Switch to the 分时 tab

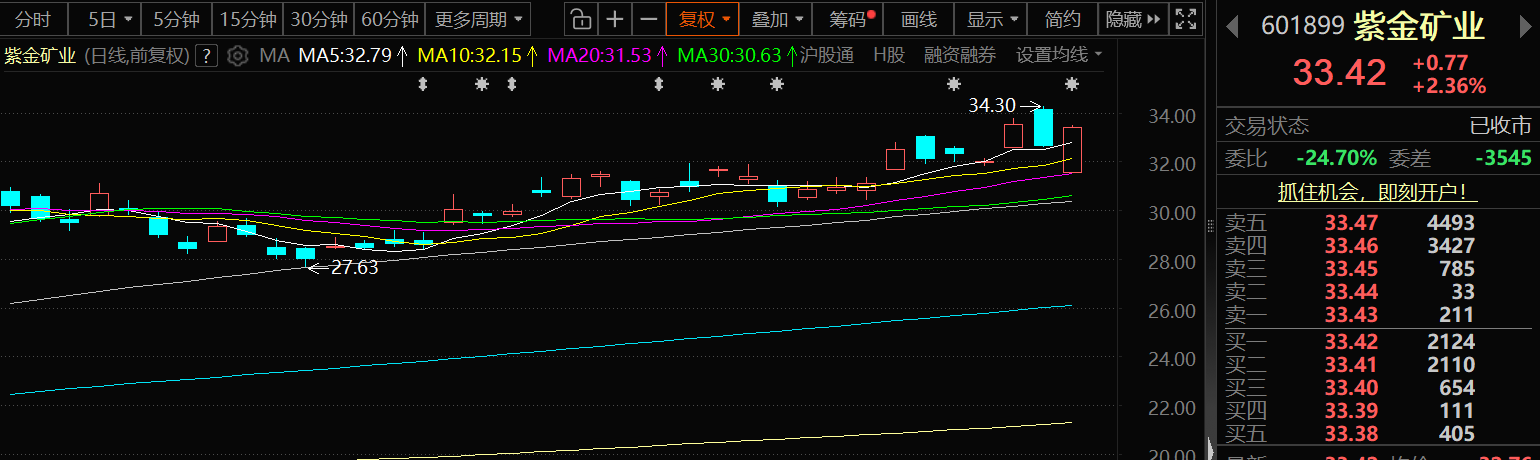[x=33, y=19]
